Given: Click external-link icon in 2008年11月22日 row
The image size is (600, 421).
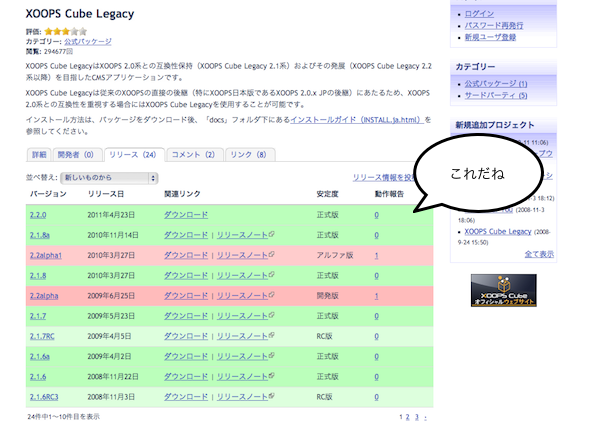Looking at the screenshot, I should (271, 376).
